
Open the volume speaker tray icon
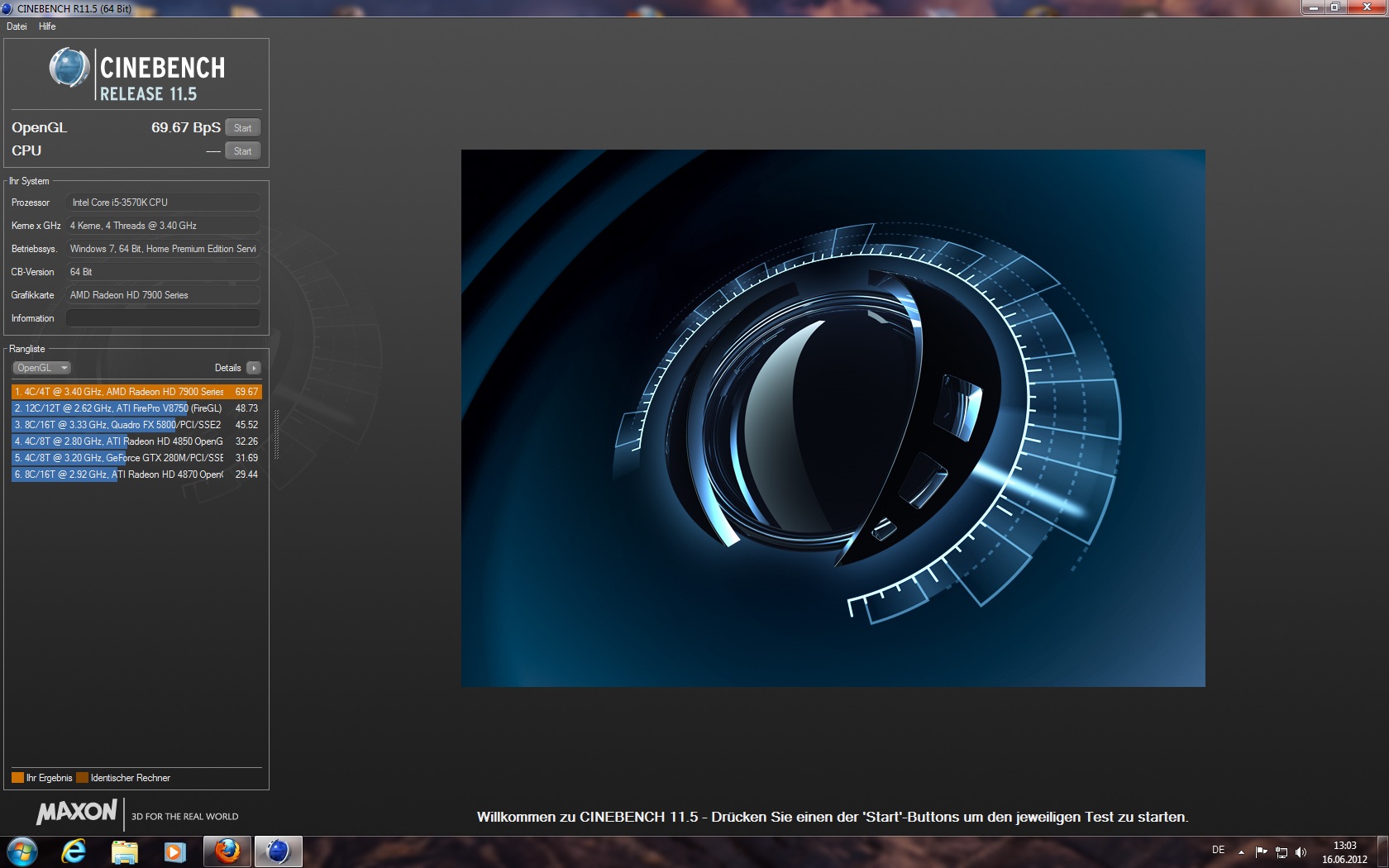[x=1301, y=851]
